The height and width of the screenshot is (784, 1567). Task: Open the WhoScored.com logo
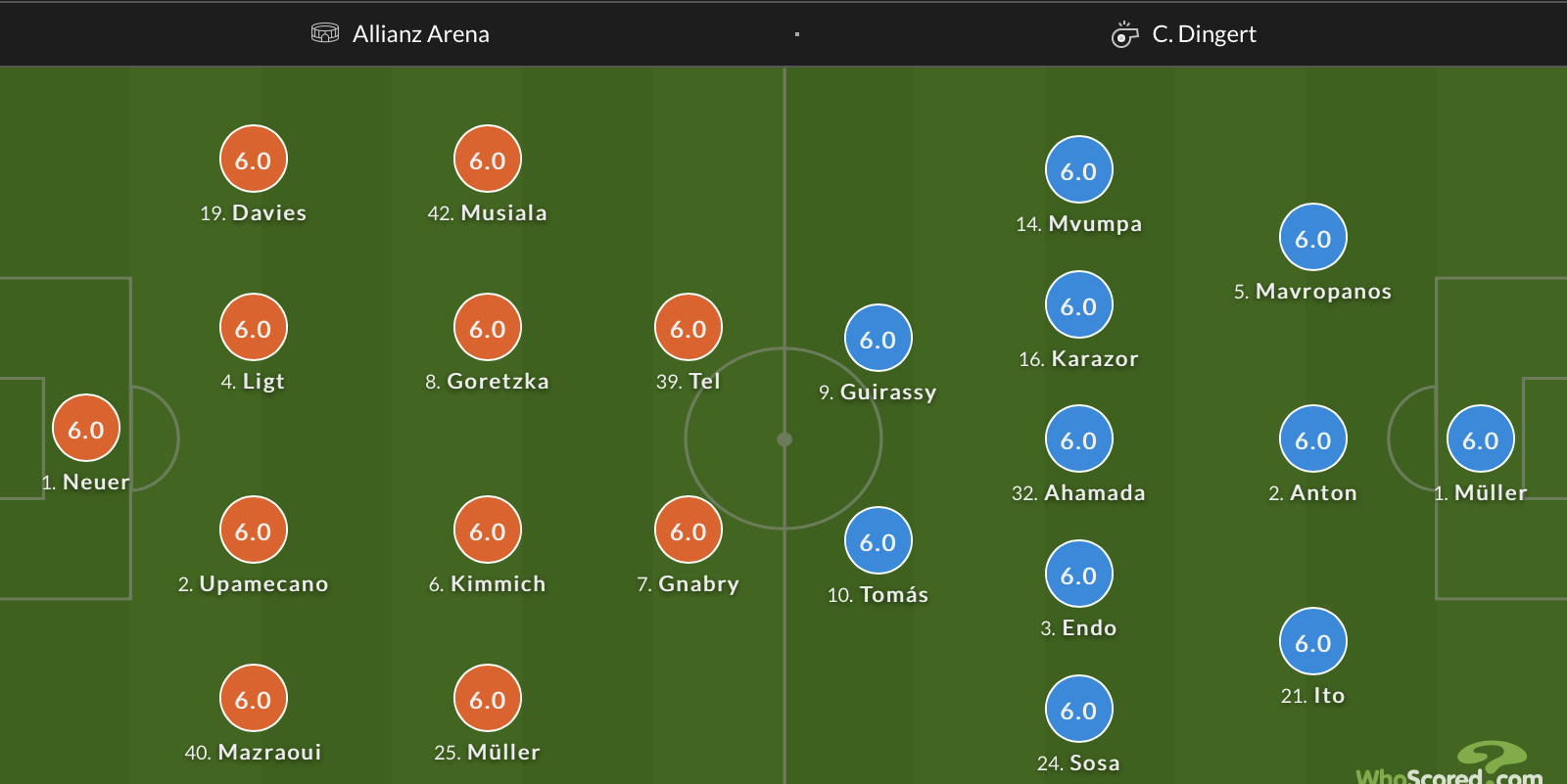[1451, 766]
